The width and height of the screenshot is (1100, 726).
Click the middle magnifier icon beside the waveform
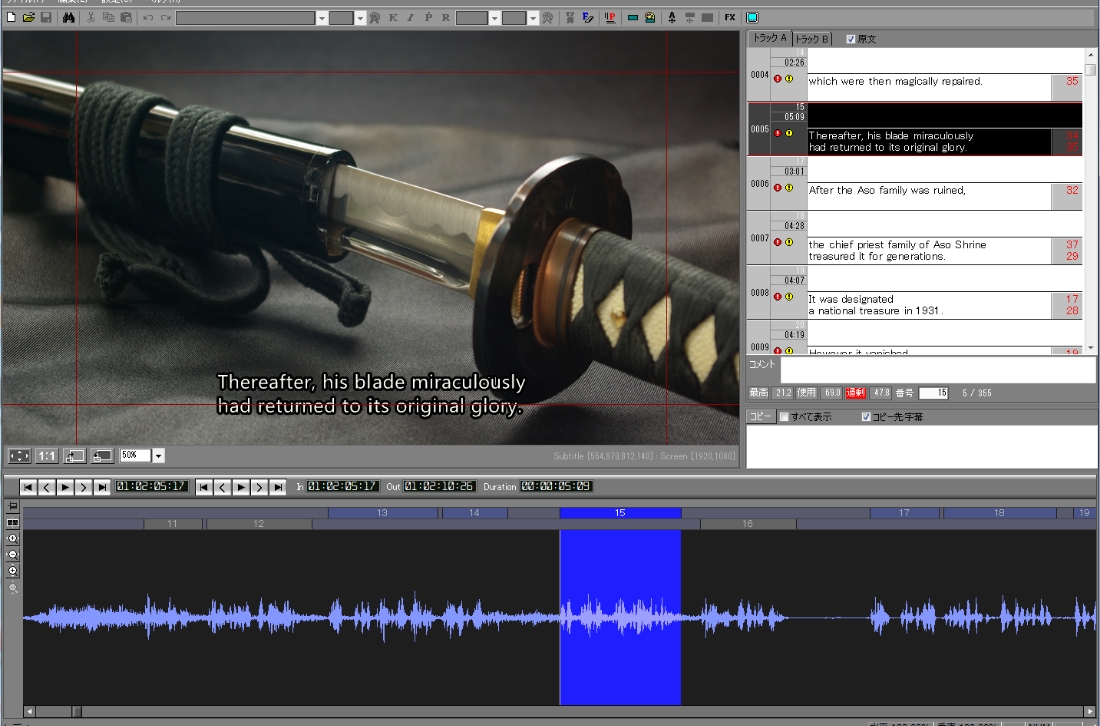point(13,555)
